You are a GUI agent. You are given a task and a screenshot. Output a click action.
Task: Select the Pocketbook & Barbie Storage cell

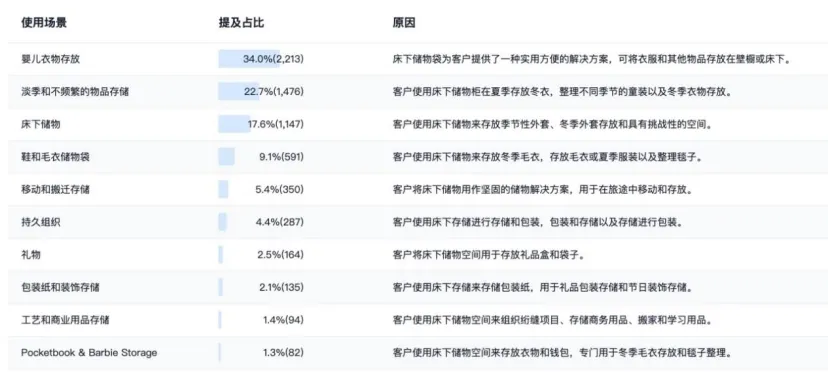coord(89,353)
